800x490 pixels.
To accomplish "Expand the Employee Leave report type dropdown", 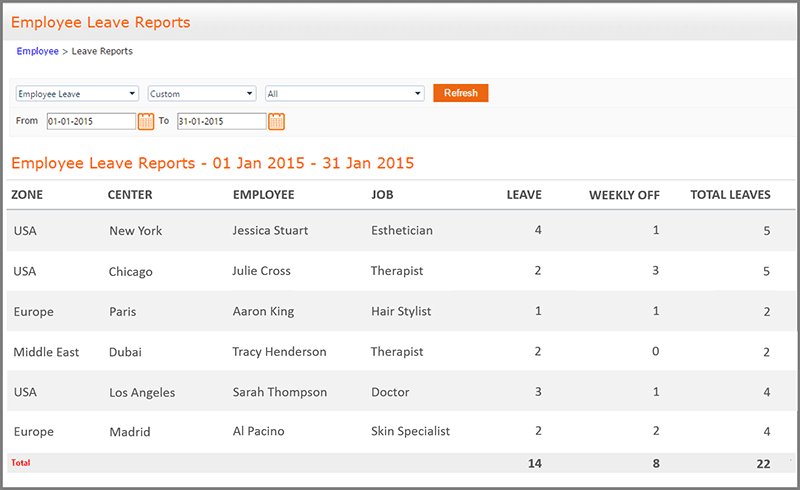I will coord(77,93).
